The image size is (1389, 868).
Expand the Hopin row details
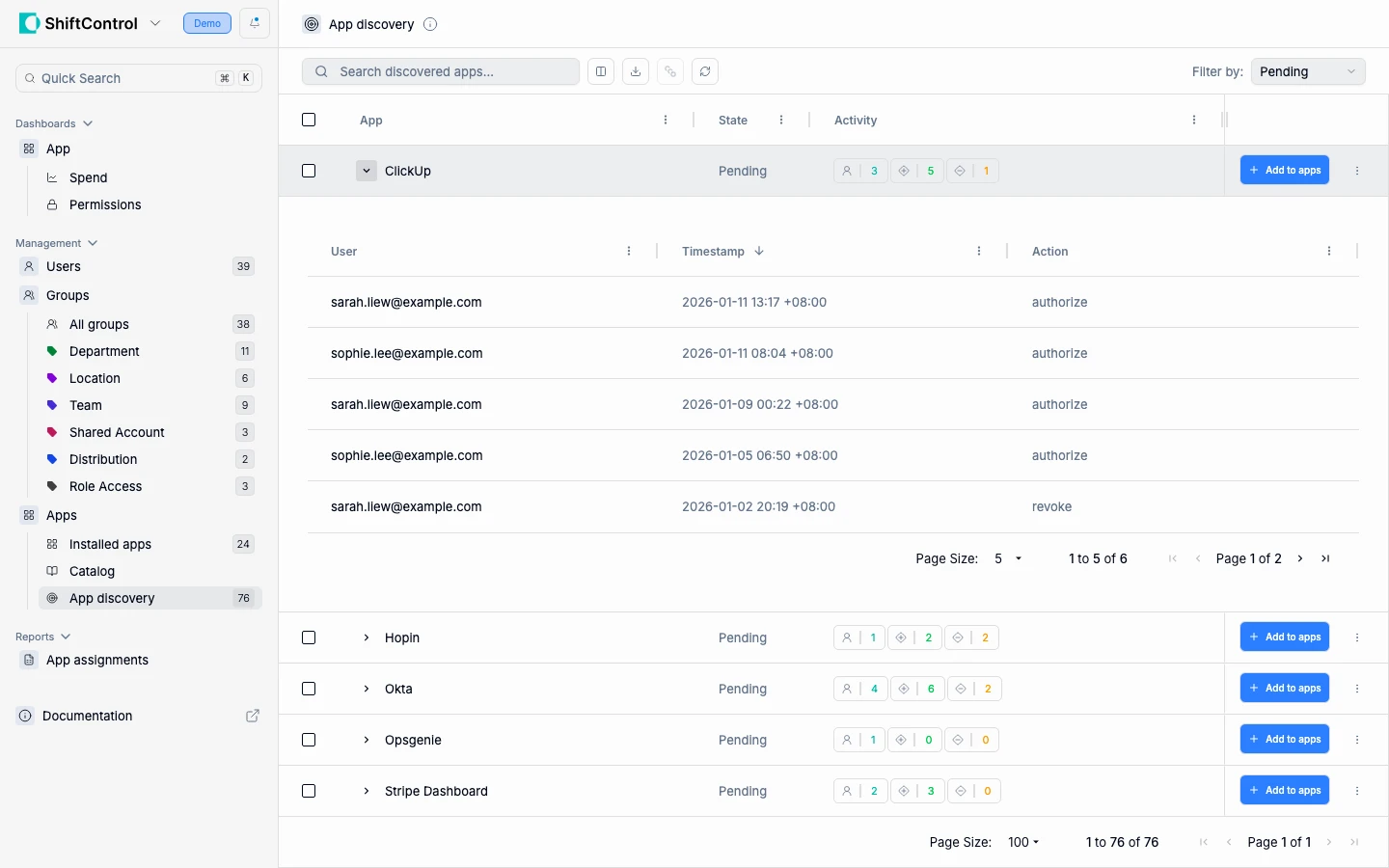(x=367, y=637)
